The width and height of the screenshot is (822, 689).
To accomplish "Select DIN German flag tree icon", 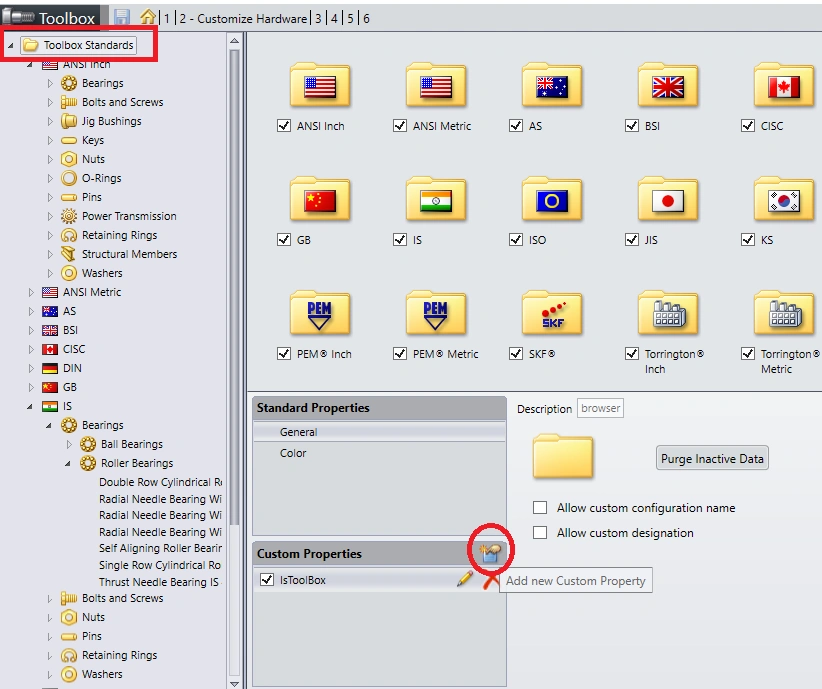I will pos(50,368).
